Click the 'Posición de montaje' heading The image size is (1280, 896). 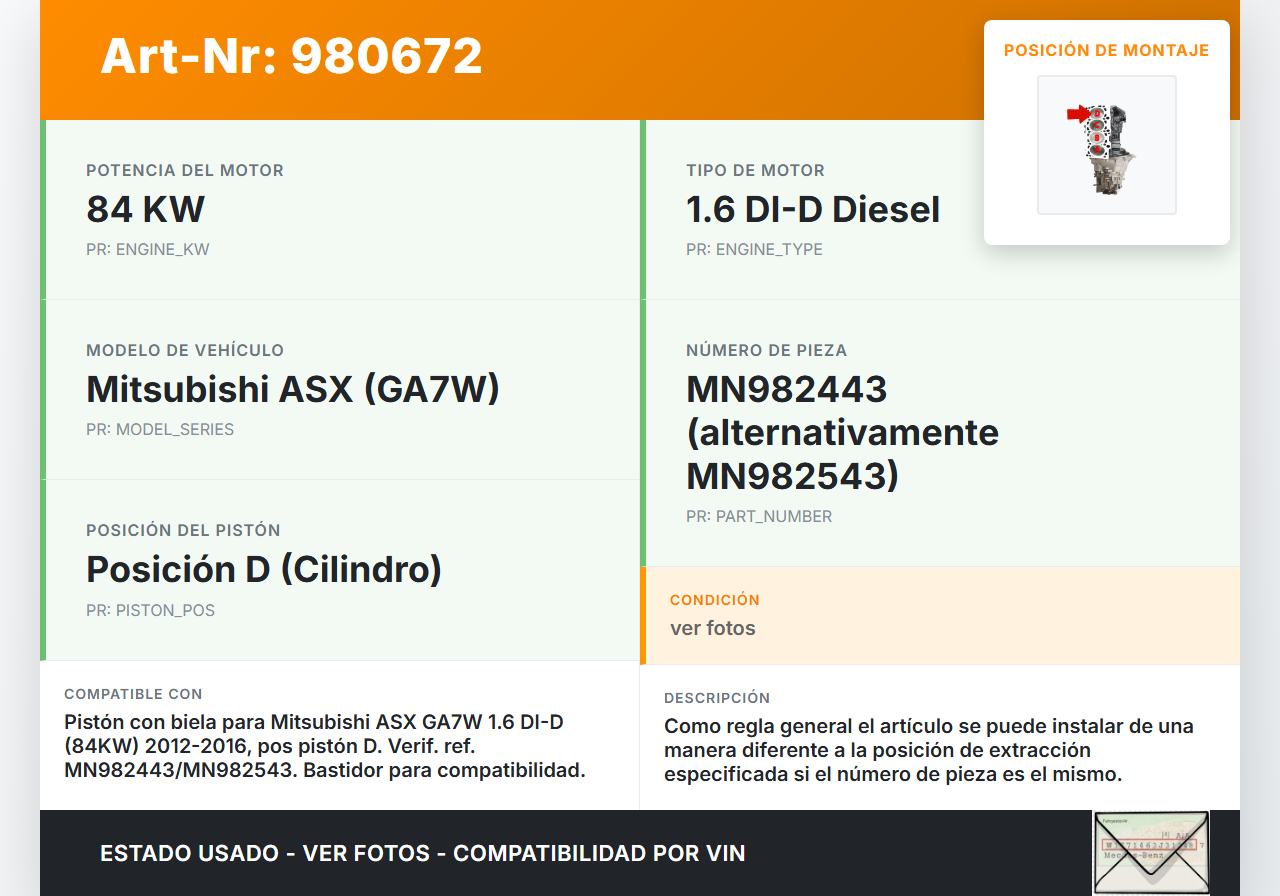tap(1106, 50)
